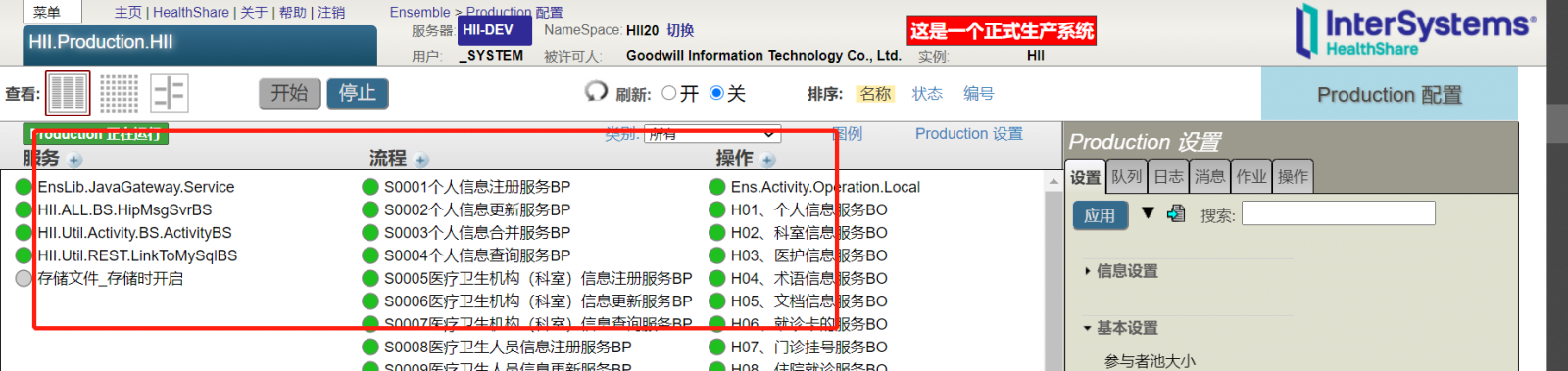Open the 帮助 help link
This screenshot has width=1568, height=371.
tap(293, 12)
